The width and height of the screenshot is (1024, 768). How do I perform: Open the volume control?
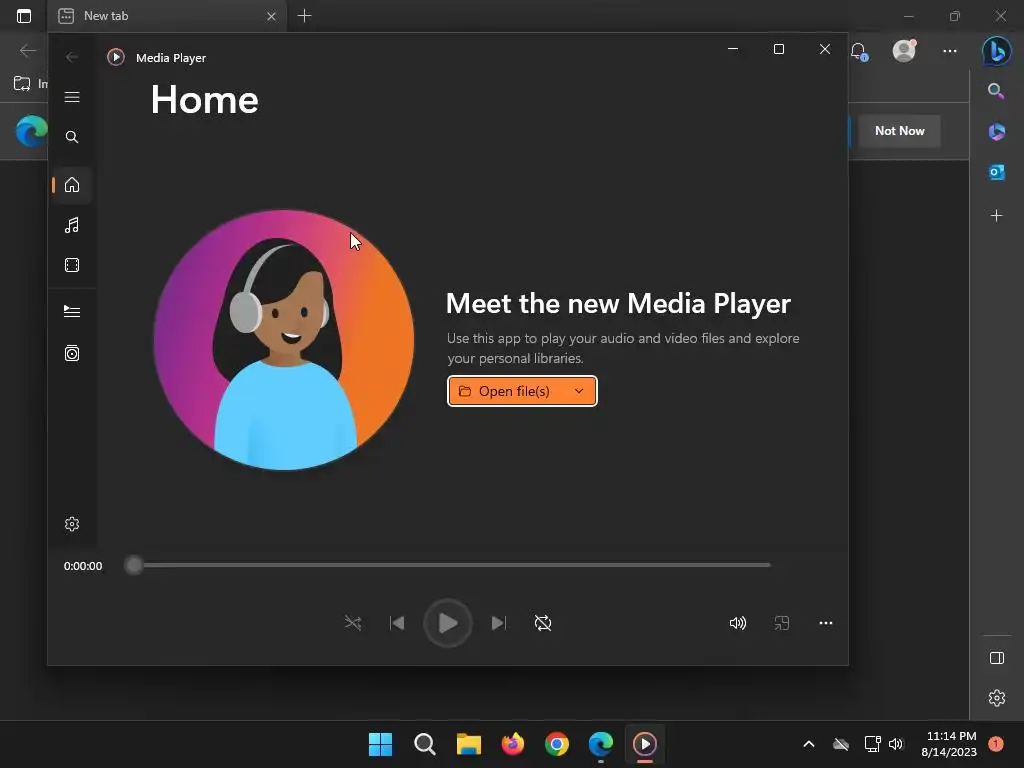coord(737,623)
